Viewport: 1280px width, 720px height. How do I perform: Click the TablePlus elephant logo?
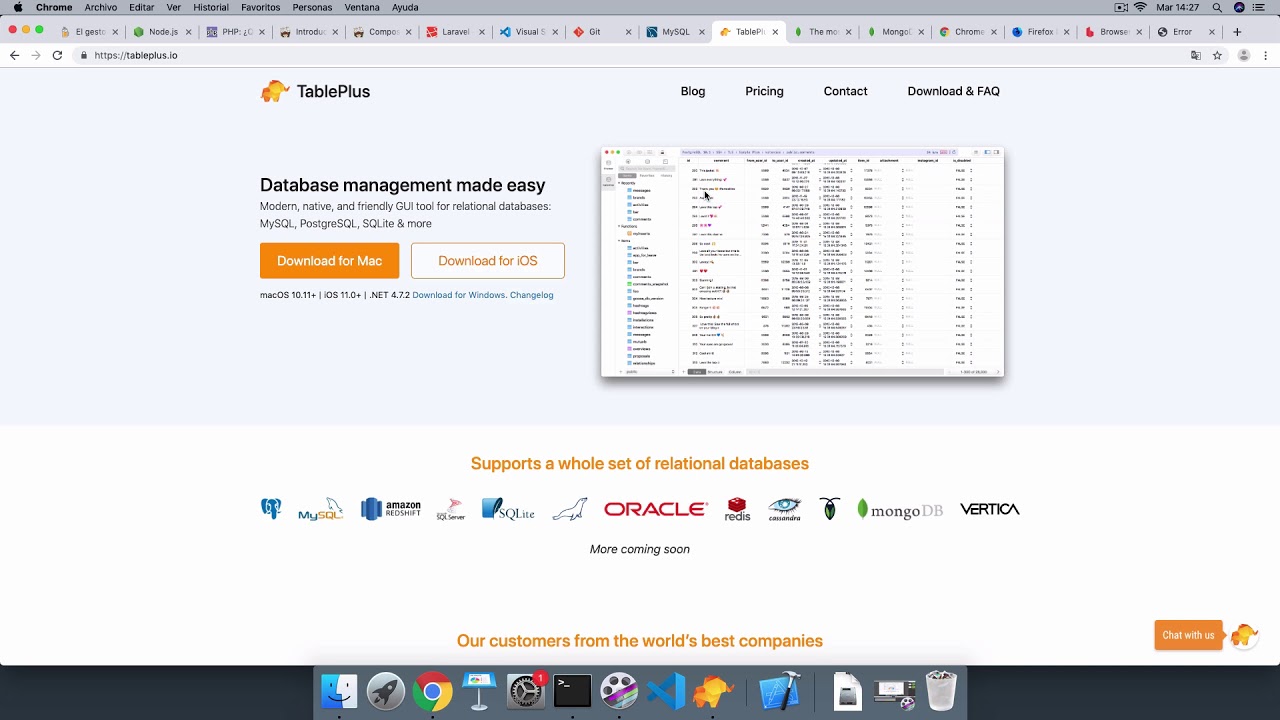(x=275, y=91)
